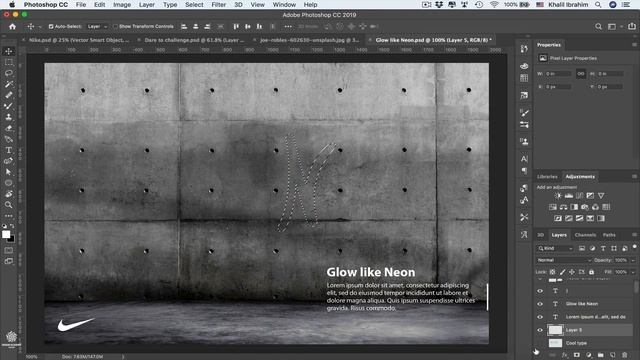The width and height of the screenshot is (640, 360).
Task: Open the layer Kind filter dropdown
Action: click(555, 248)
